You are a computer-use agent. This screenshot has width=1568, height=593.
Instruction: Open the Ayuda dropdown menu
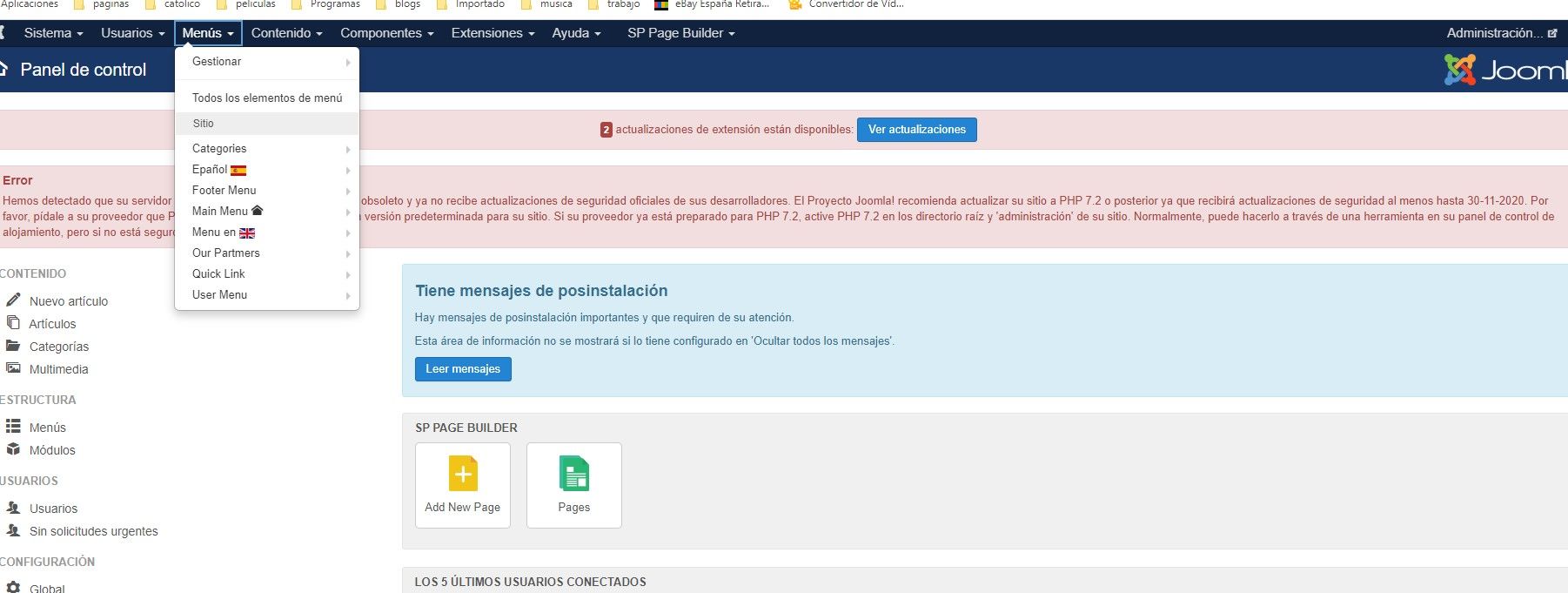(x=577, y=33)
